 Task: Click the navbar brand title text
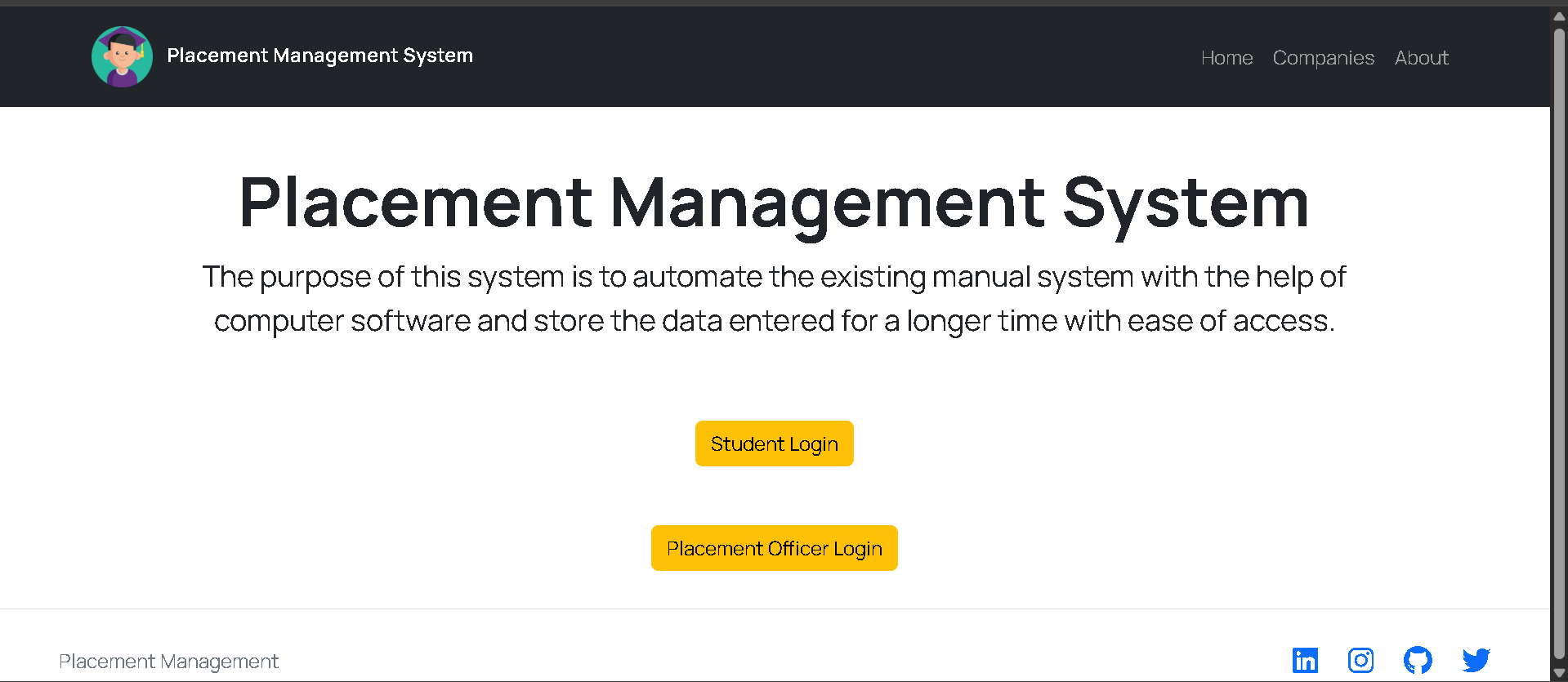(319, 56)
